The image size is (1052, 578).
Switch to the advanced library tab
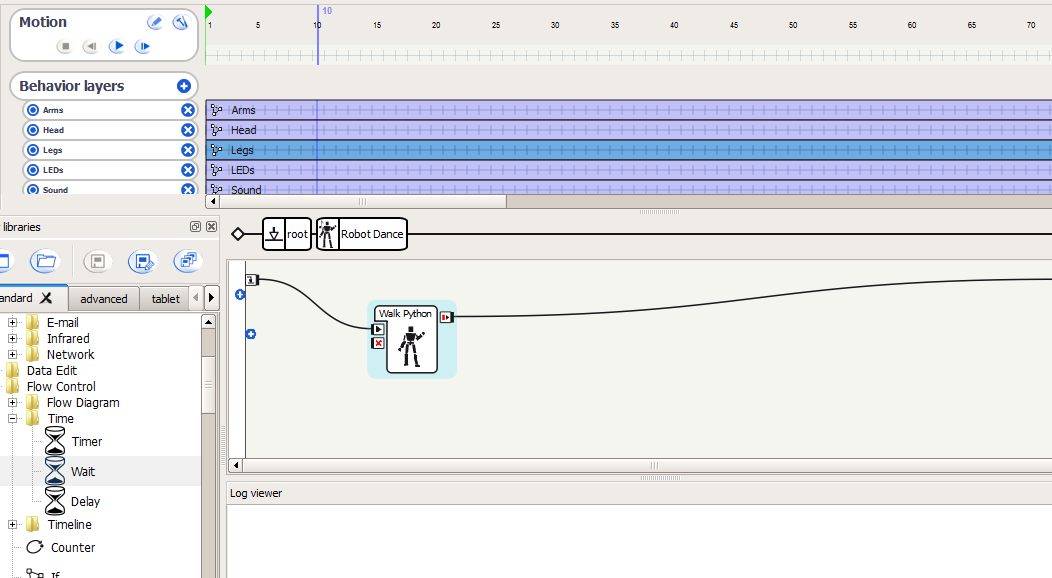(x=104, y=299)
